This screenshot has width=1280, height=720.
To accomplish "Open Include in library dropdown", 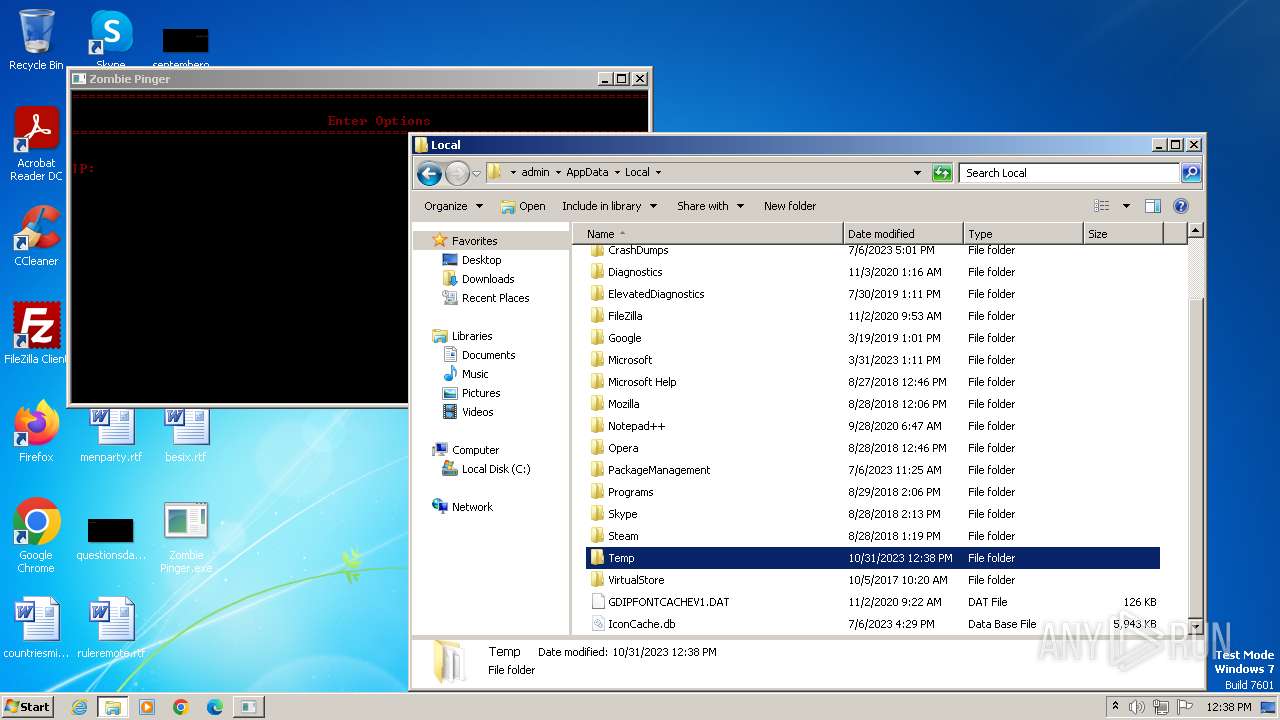I will tap(609, 206).
